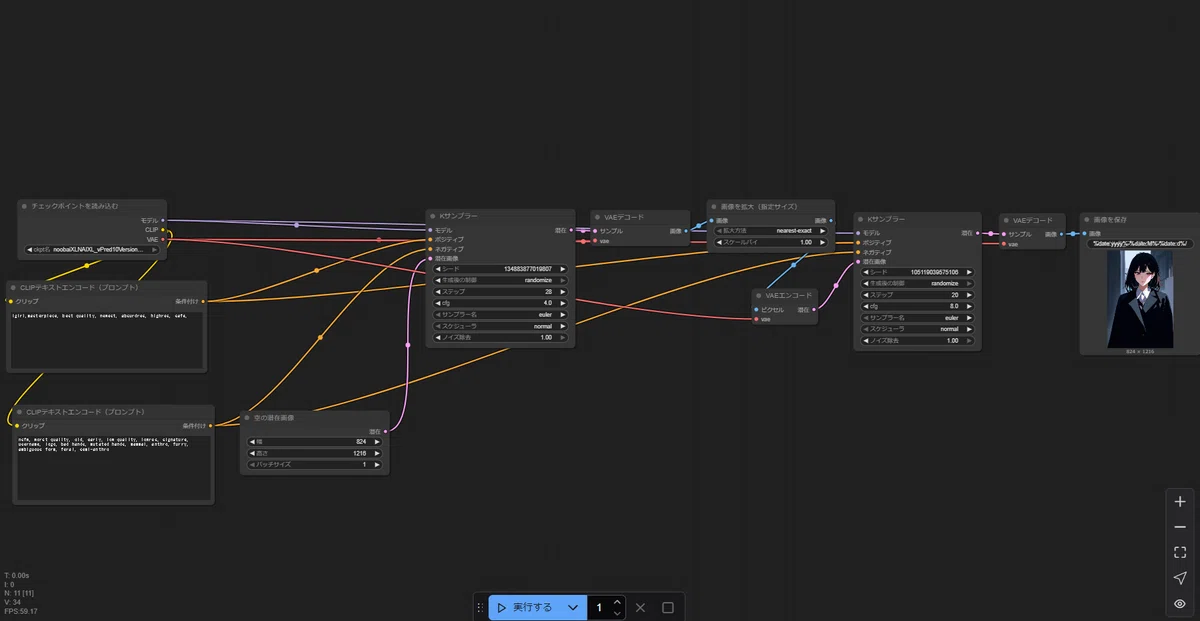Screen dimensions: 1200x621
Task: Increase cfg 4.0 with right arrow
Action: click(563, 303)
